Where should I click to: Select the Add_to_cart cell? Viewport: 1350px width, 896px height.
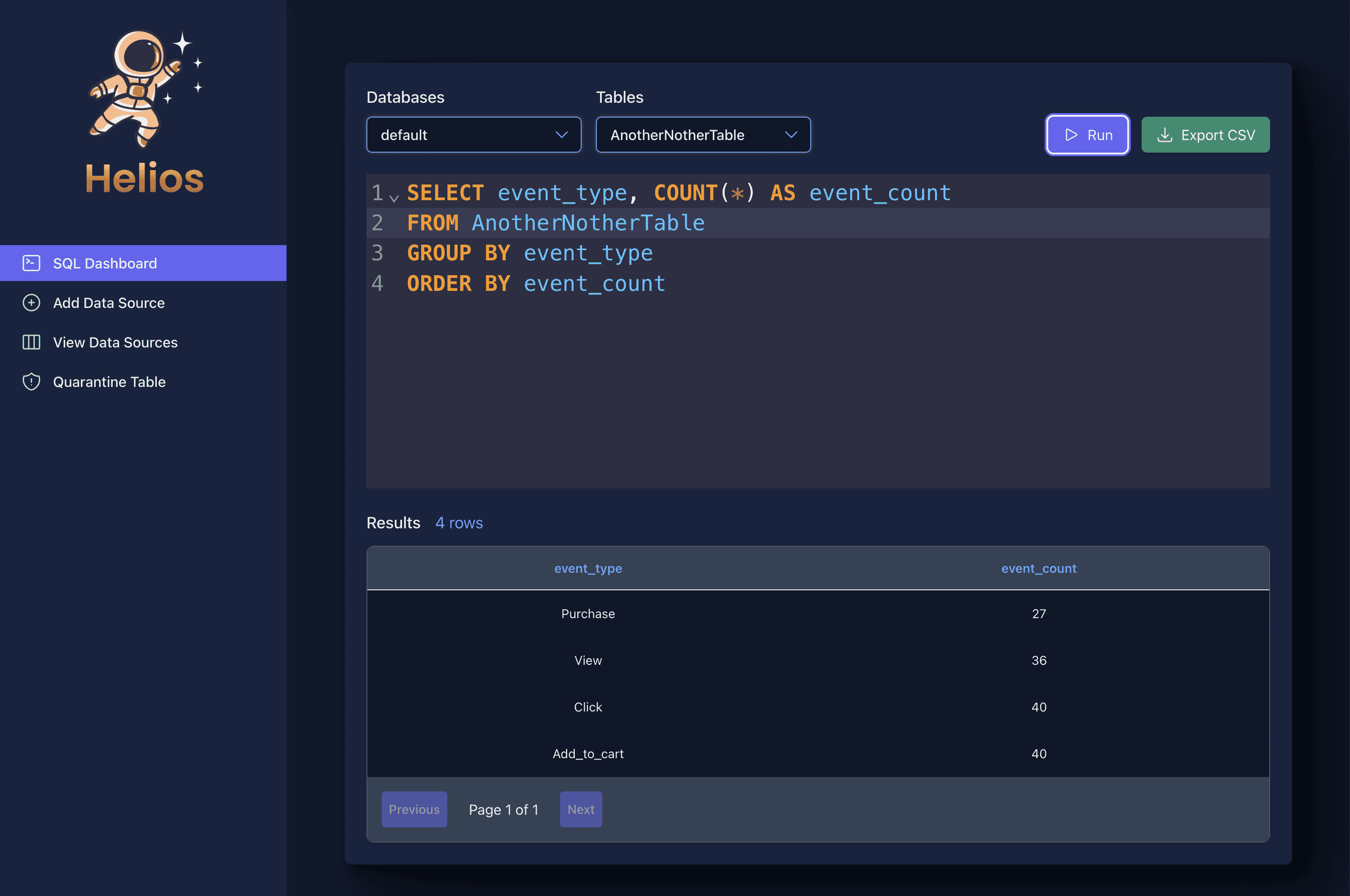588,754
